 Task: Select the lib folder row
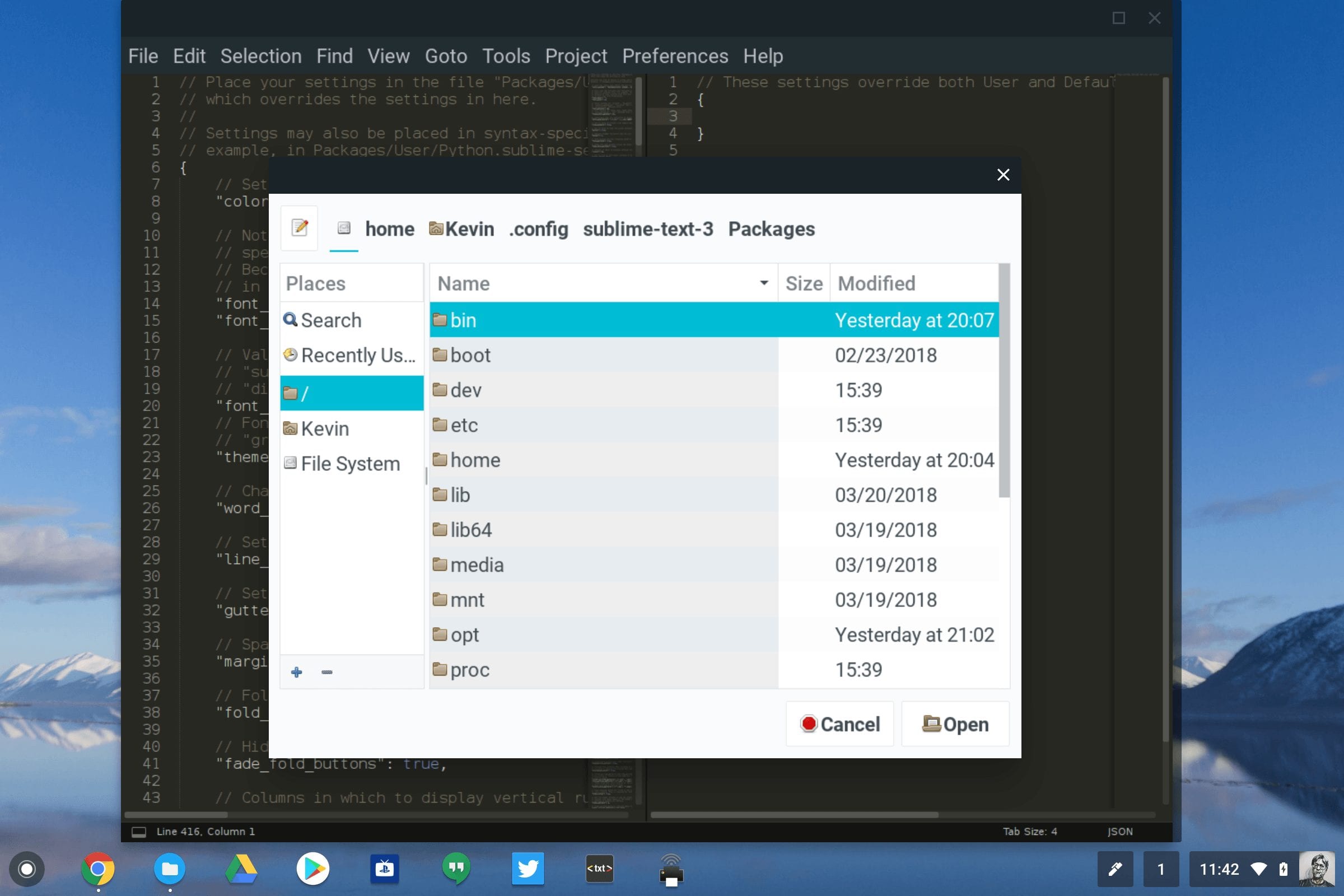[715, 495]
